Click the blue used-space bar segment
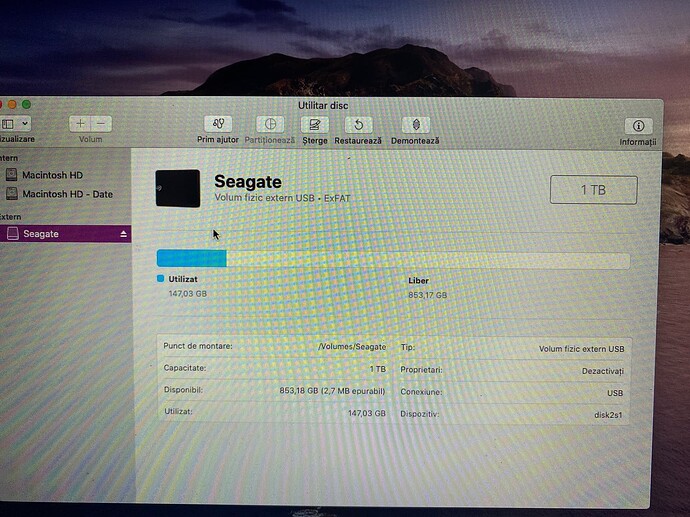The height and width of the screenshot is (517, 690). (192, 258)
